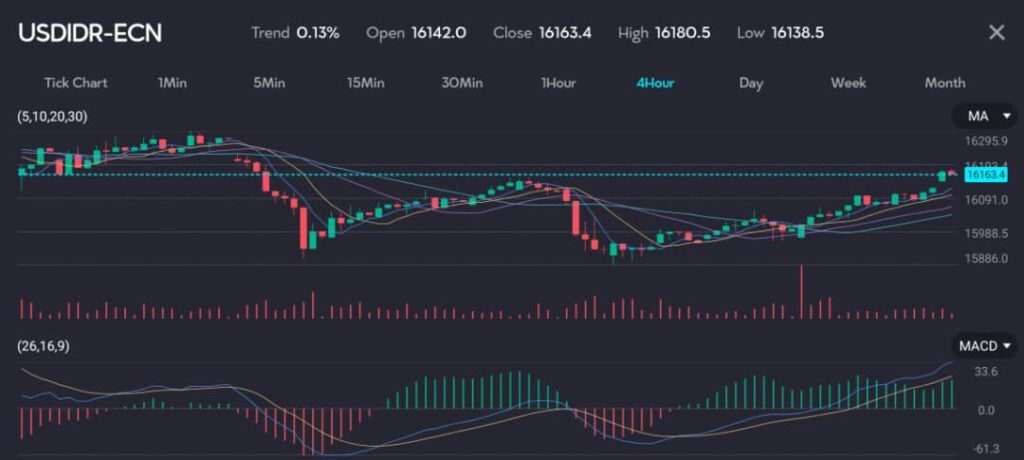Click the tallest red volume bar
1024x460 pixels.
pyautogui.click(x=801, y=292)
